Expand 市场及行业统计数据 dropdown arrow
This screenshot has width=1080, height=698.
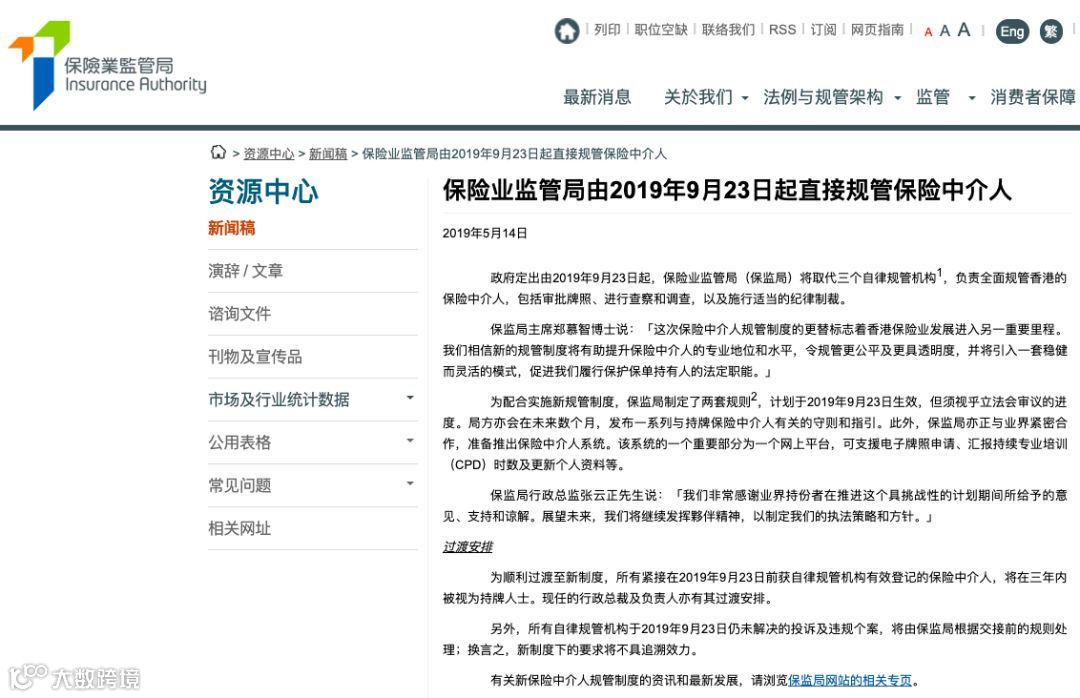click(410, 398)
